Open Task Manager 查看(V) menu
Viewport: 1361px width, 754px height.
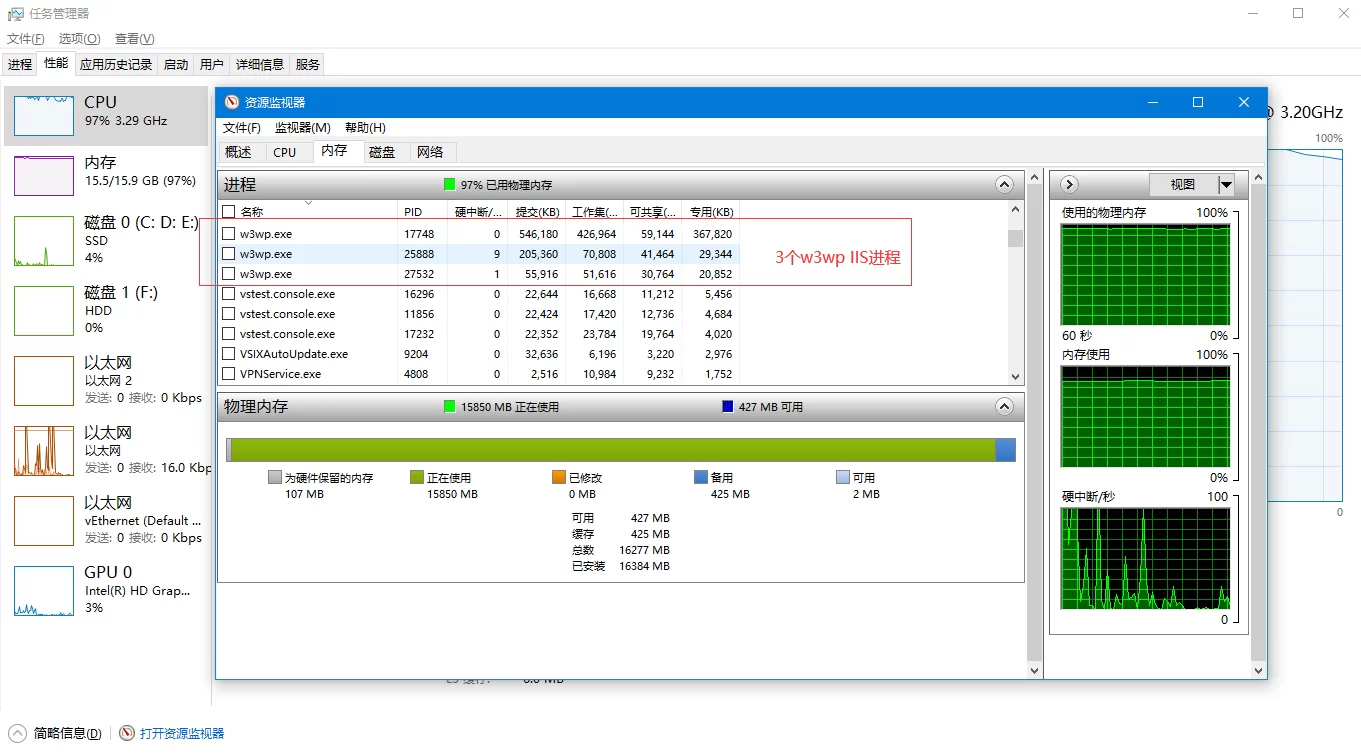pyautogui.click(x=134, y=39)
